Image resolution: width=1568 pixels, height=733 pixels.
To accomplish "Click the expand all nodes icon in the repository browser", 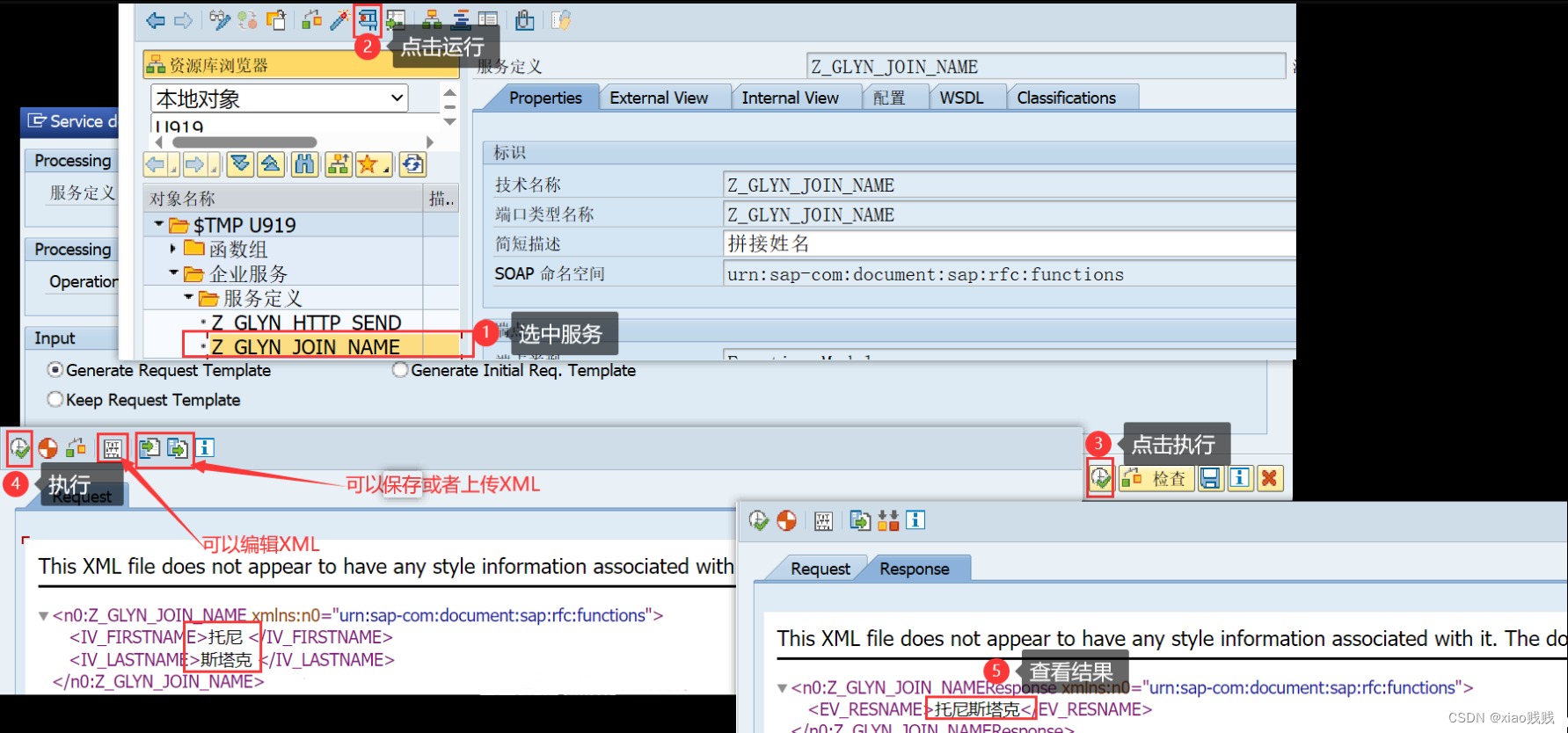I will pyautogui.click(x=240, y=164).
